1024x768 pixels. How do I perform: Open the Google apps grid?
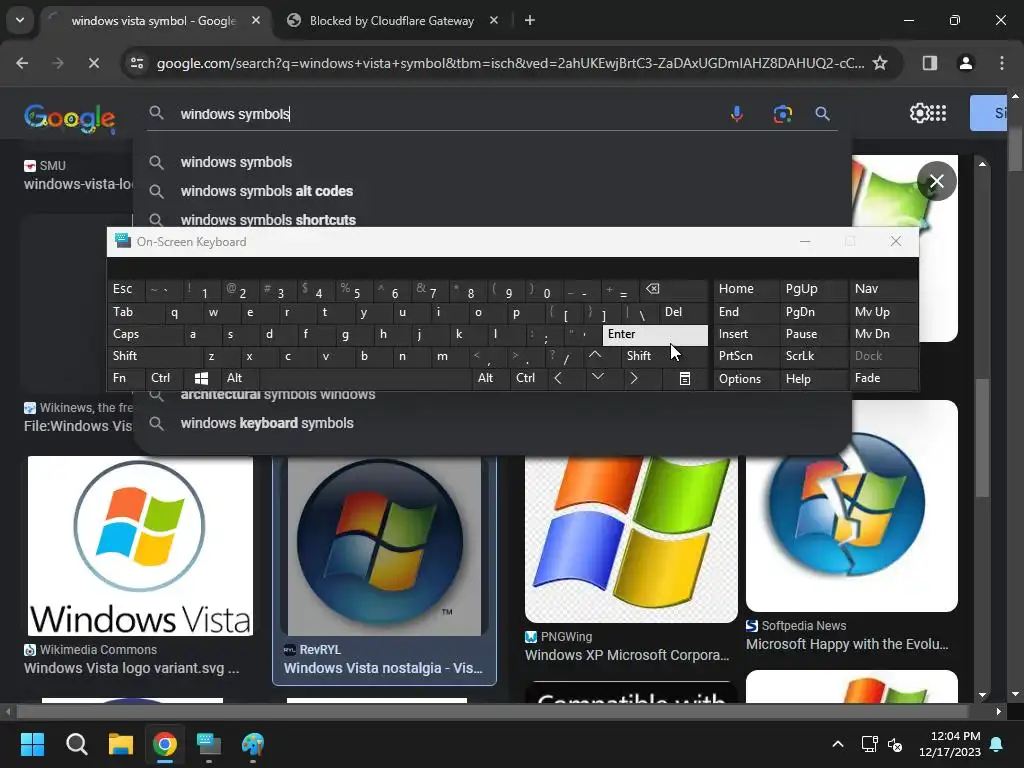(938, 113)
